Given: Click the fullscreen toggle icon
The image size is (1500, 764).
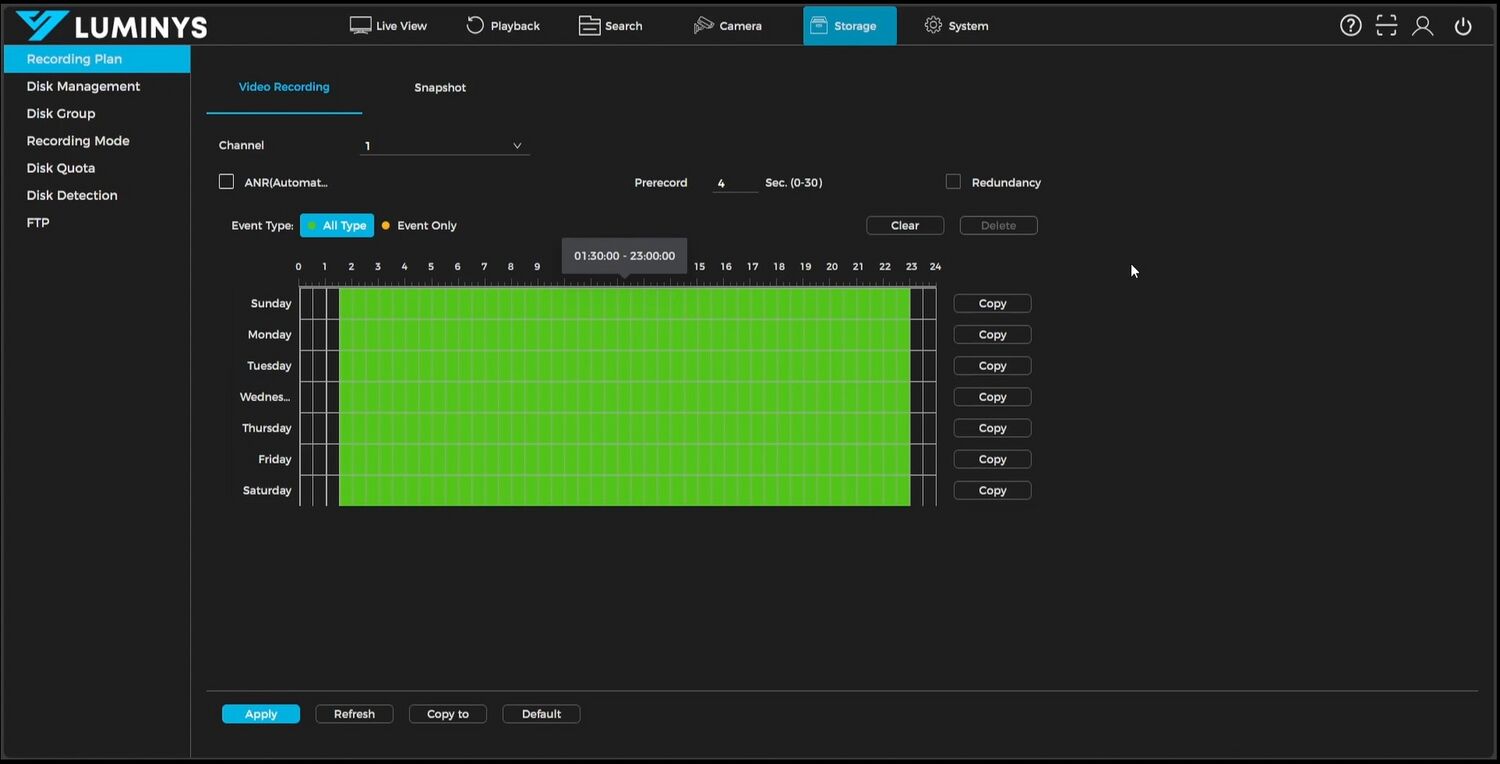Looking at the screenshot, I should [1386, 26].
